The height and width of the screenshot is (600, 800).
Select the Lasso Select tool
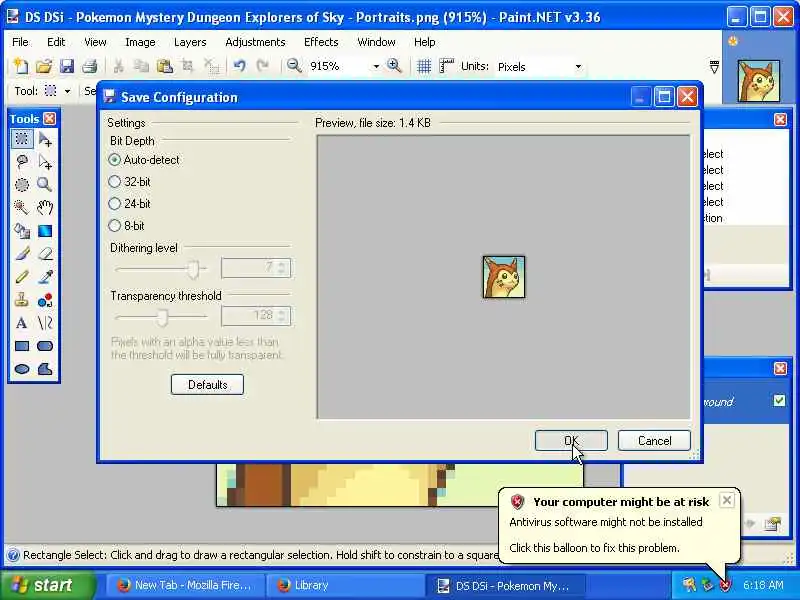pos(21,162)
